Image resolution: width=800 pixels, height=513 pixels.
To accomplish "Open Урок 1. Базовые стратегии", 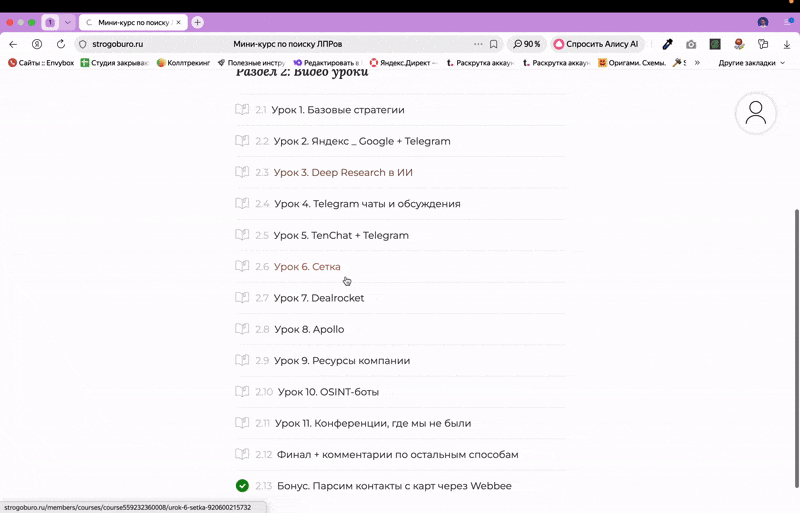I will (x=338, y=110).
